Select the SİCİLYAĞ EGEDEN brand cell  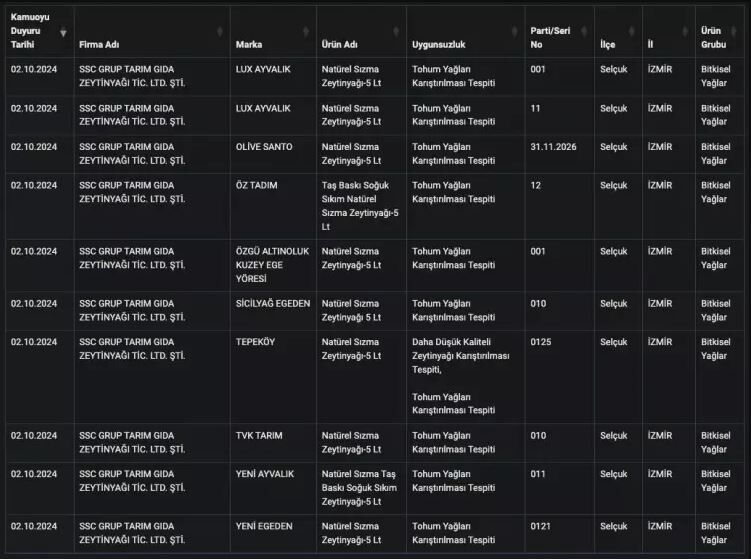tap(273, 303)
